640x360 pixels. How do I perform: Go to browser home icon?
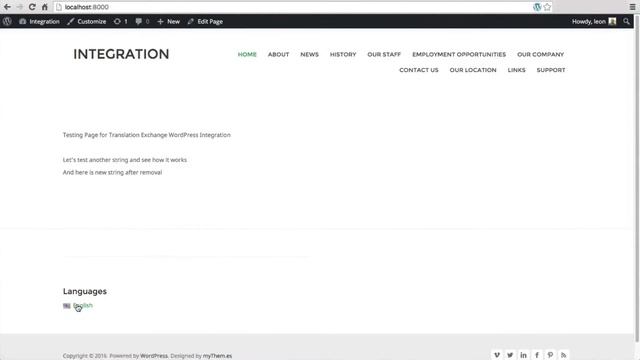click(44, 7)
